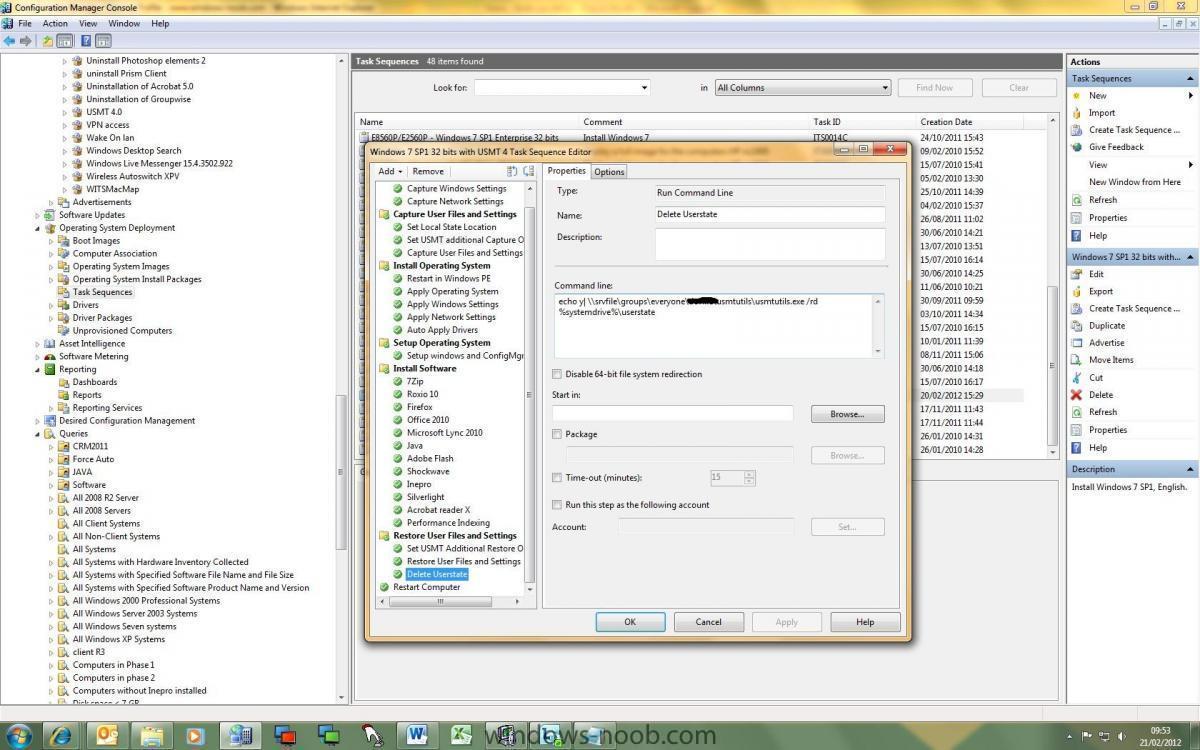The image size is (1200, 750).
Task: Open Windows Media Player from the taskbar
Action: pos(195,735)
